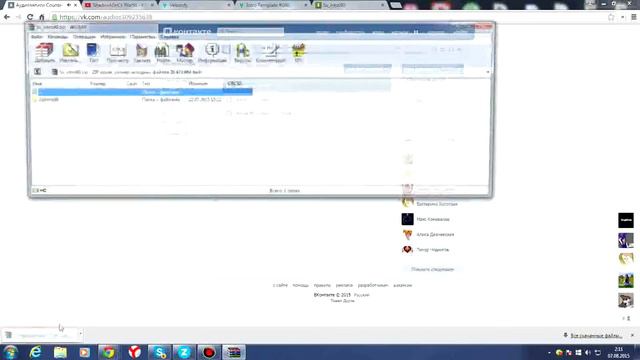This screenshot has height=360, width=640.
Task: Open the WinRAR address bar path dropdown
Action: 487,72
